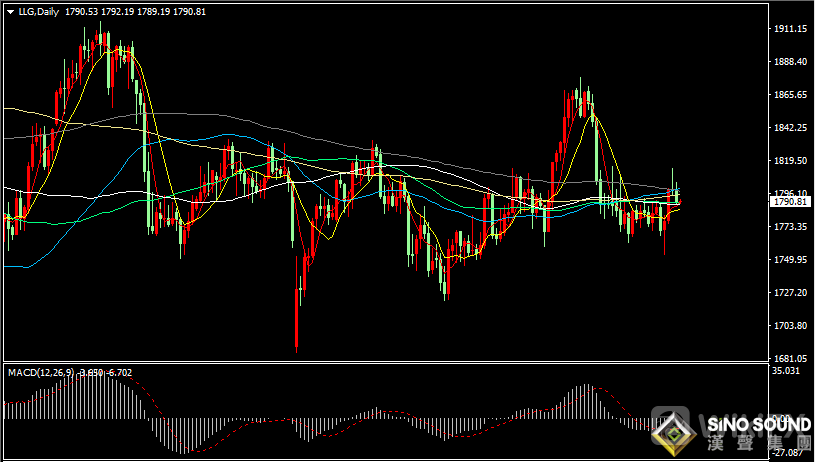Viewport: 816px width, 462px height.
Task: Click the current price tag 1790.81
Action: pyautogui.click(x=790, y=202)
